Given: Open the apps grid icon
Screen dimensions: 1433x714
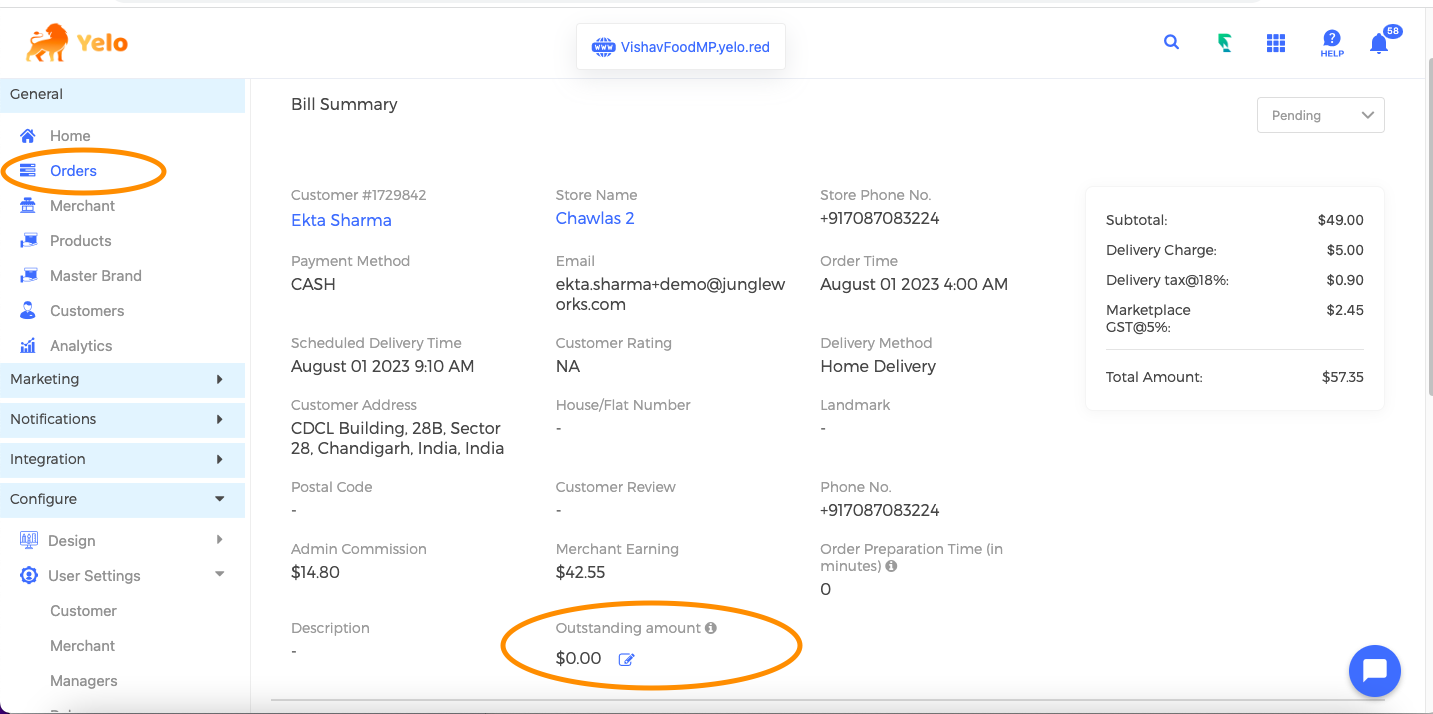Looking at the screenshot, I should 1275,43.
